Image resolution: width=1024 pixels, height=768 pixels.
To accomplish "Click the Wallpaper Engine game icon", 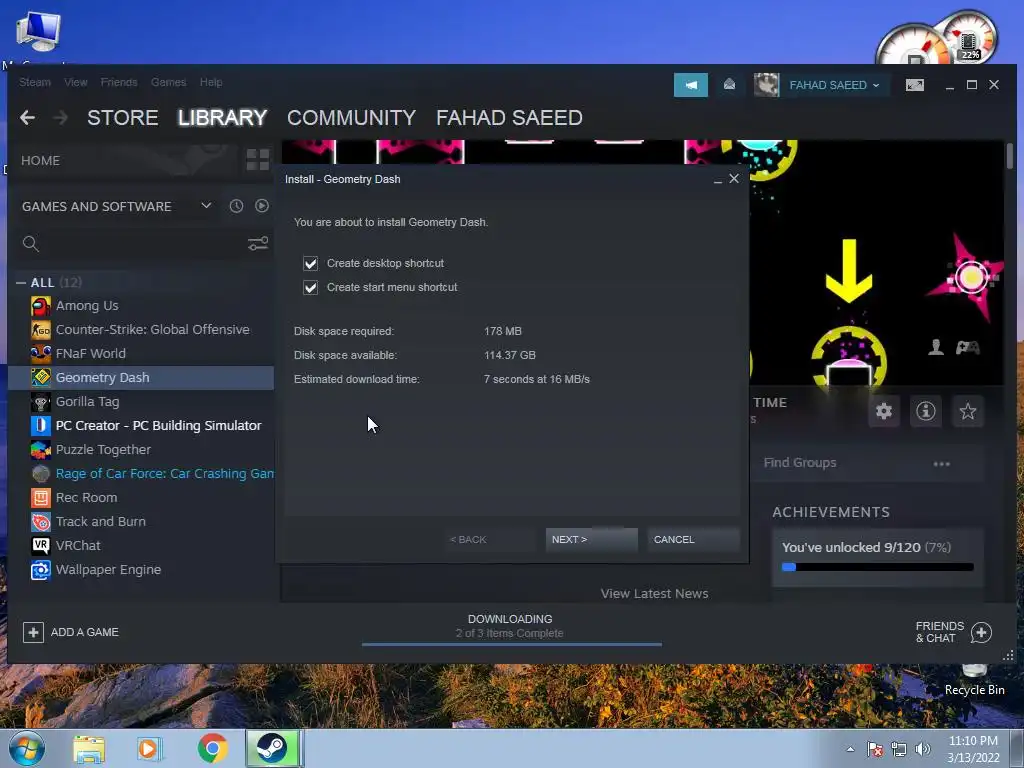I will [40, 569].
